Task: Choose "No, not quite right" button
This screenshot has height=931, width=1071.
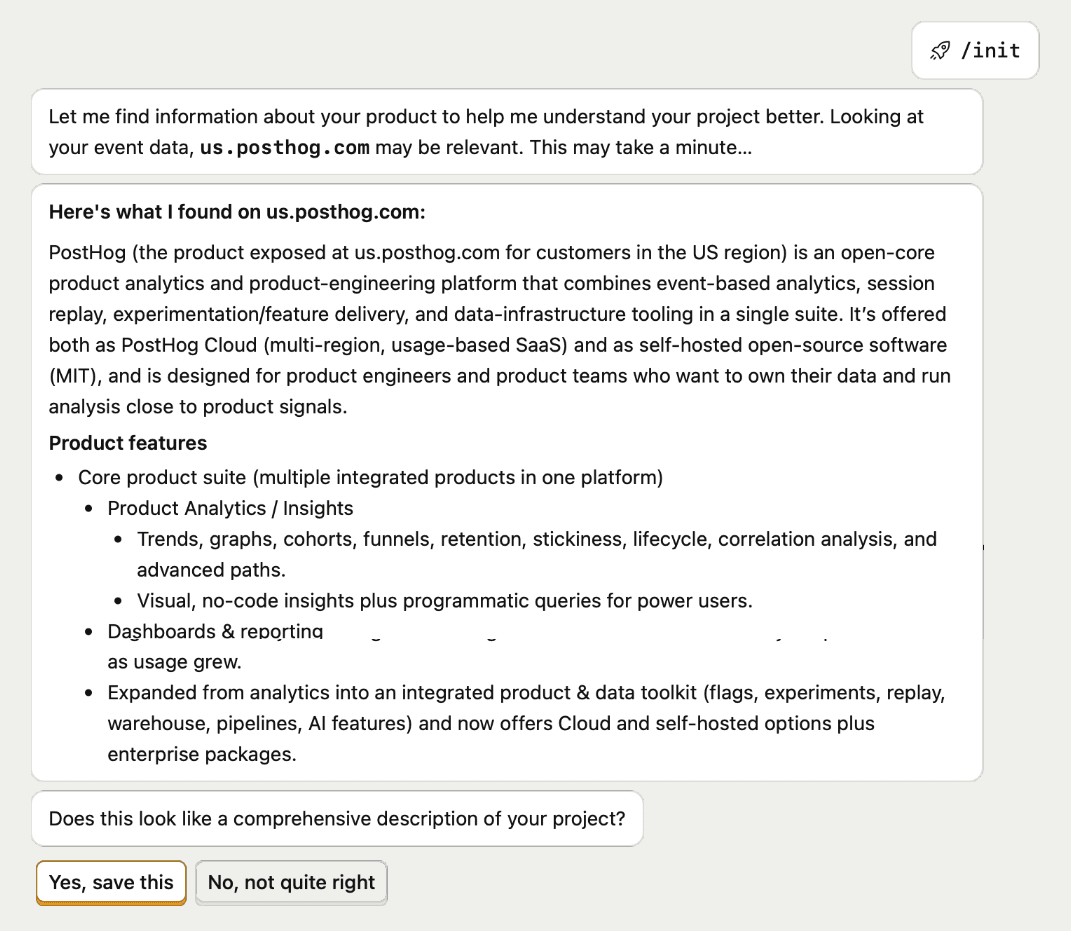Action: [x=291, y=883]
